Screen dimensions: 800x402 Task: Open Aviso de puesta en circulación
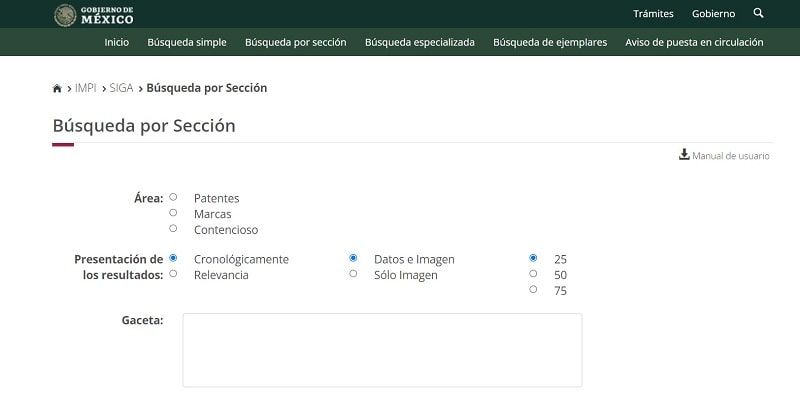(694, 42)
